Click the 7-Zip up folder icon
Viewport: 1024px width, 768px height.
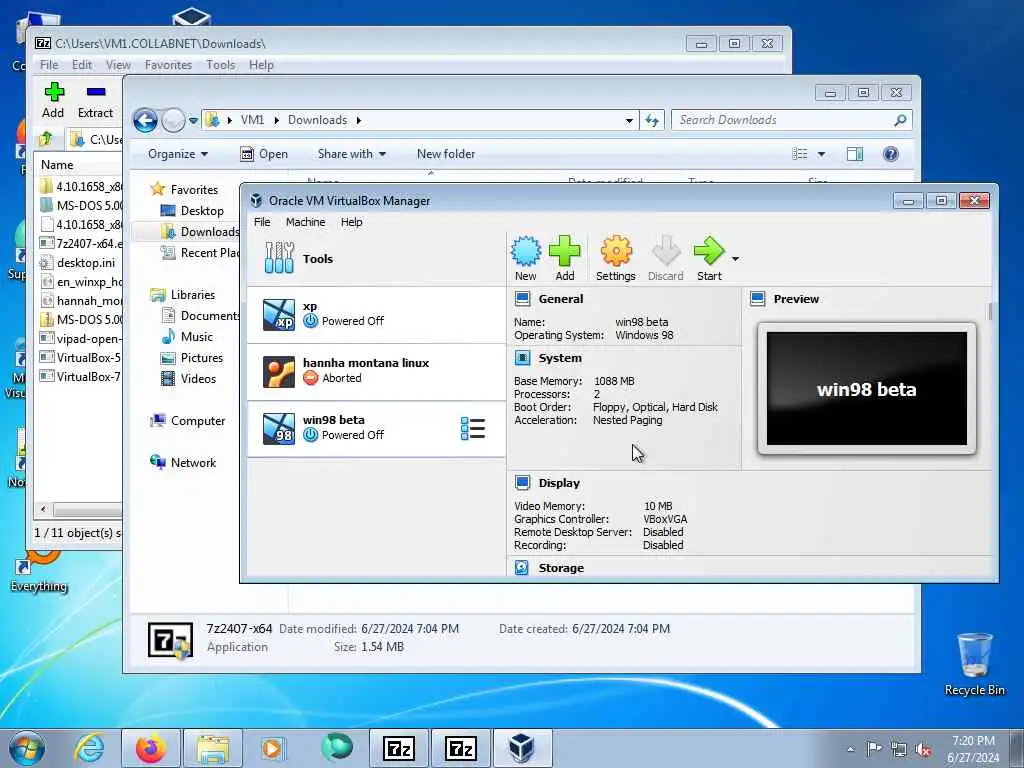click(x=46, y=138)
